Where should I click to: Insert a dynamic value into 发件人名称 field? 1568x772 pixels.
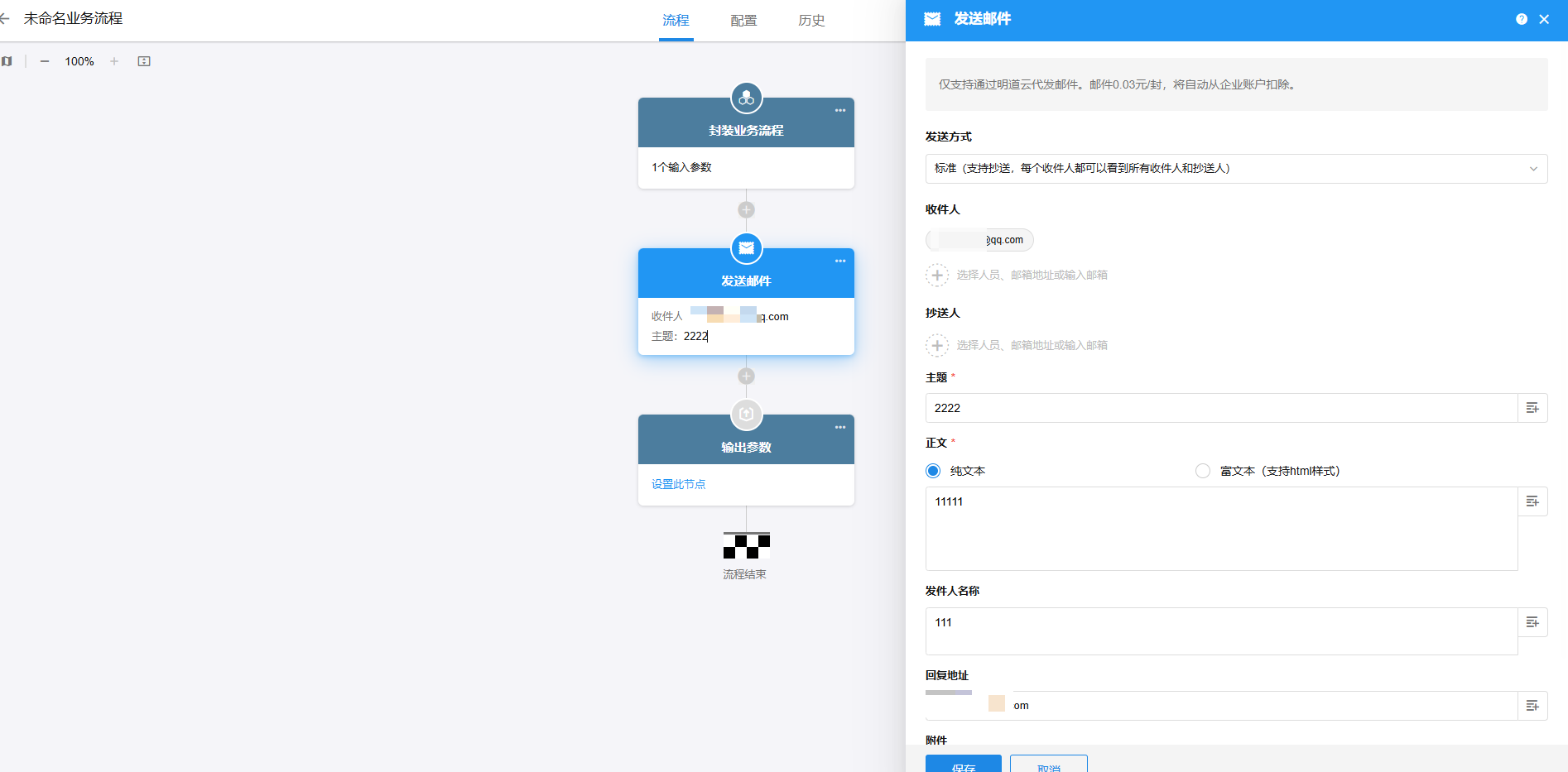1532,622
